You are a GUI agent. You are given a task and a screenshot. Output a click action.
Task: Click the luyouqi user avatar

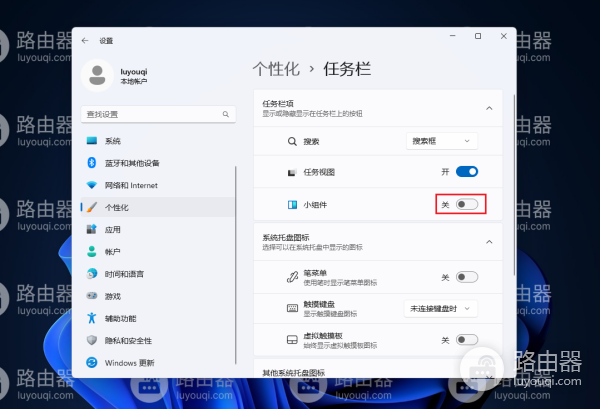(x=97, y=75)
